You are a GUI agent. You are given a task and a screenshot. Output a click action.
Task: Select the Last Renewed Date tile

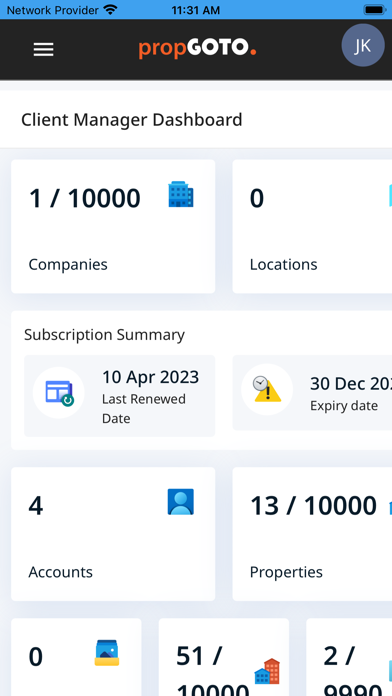click(x=119, y=396)
